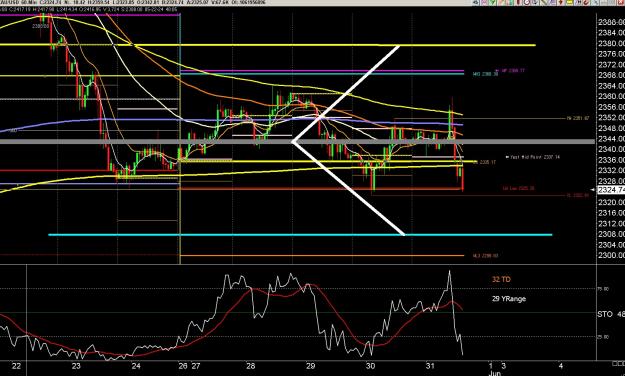Select the thick gray horizontal band
Image resolution: width=625 pixels, height=376 pixels.
(x=297, y=142)
